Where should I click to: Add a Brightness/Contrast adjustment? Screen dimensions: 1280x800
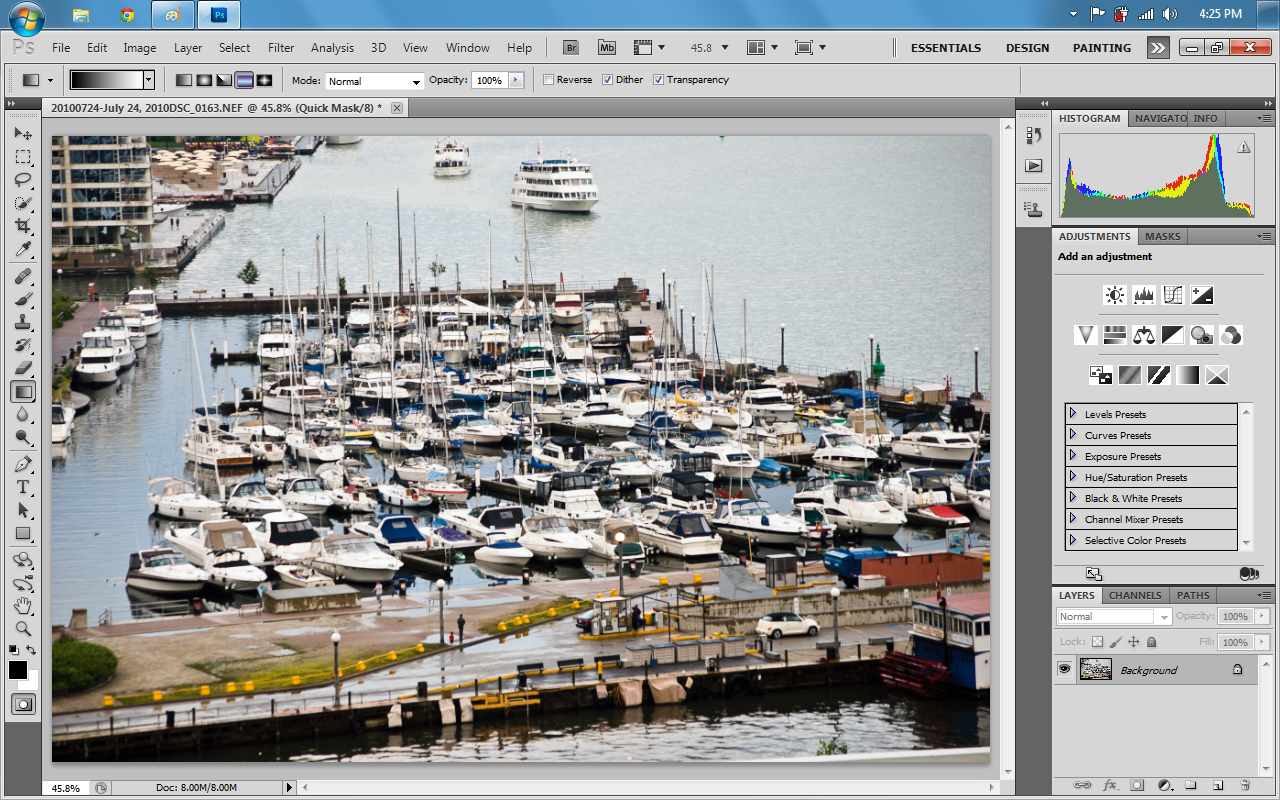[x=1115, y=295]
